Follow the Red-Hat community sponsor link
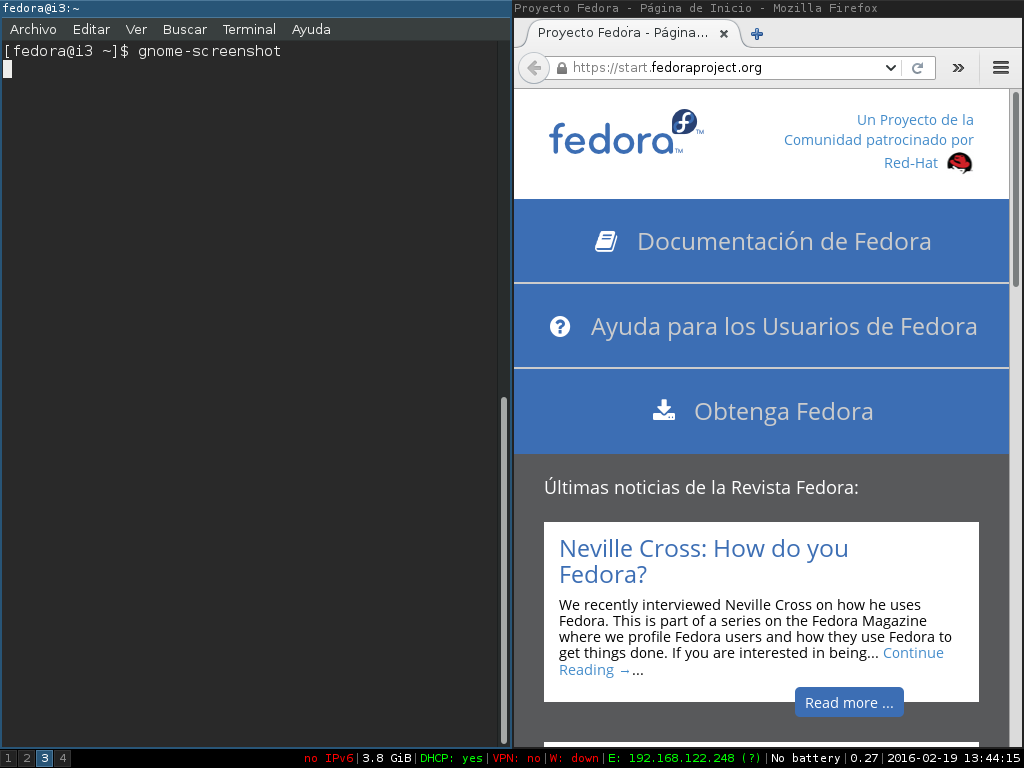 pyautogui.click(x=878, y=140)
